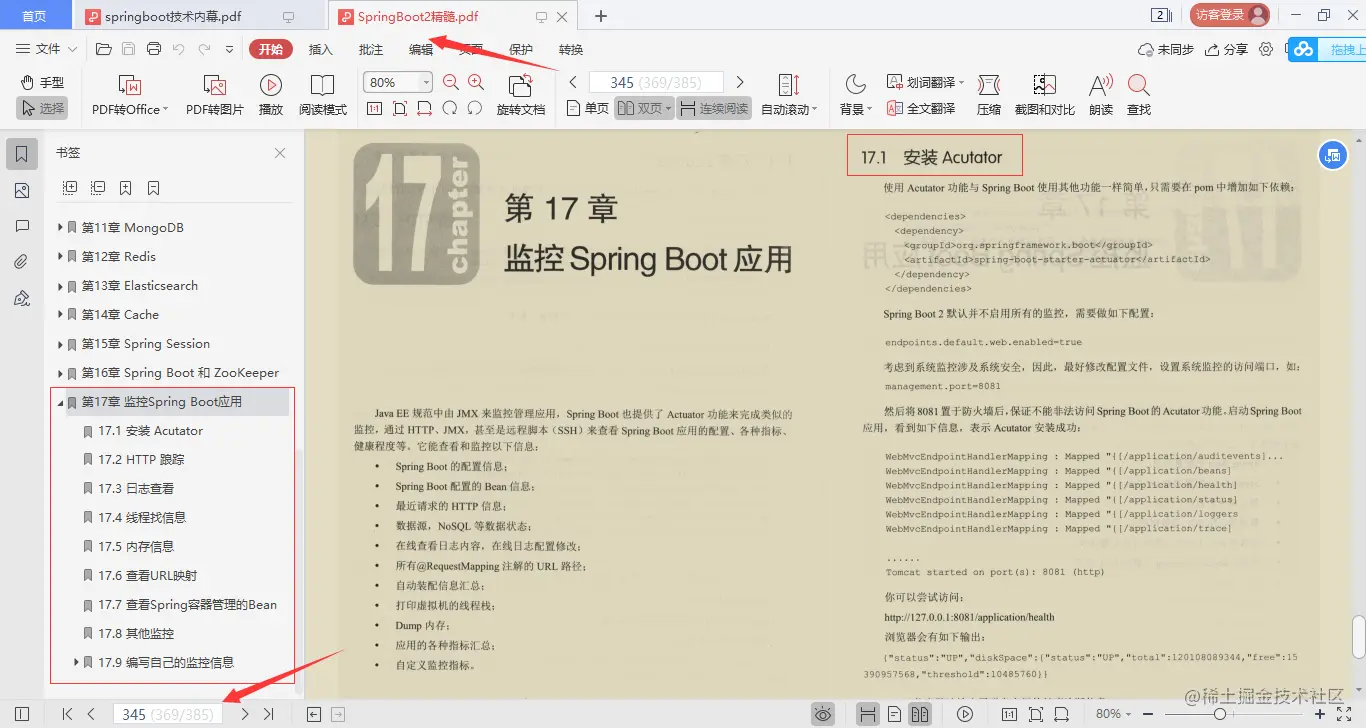The image size is (1366, 728).
Task: Click the 访客登录 login button
Action: click(x=1229, y=15)
